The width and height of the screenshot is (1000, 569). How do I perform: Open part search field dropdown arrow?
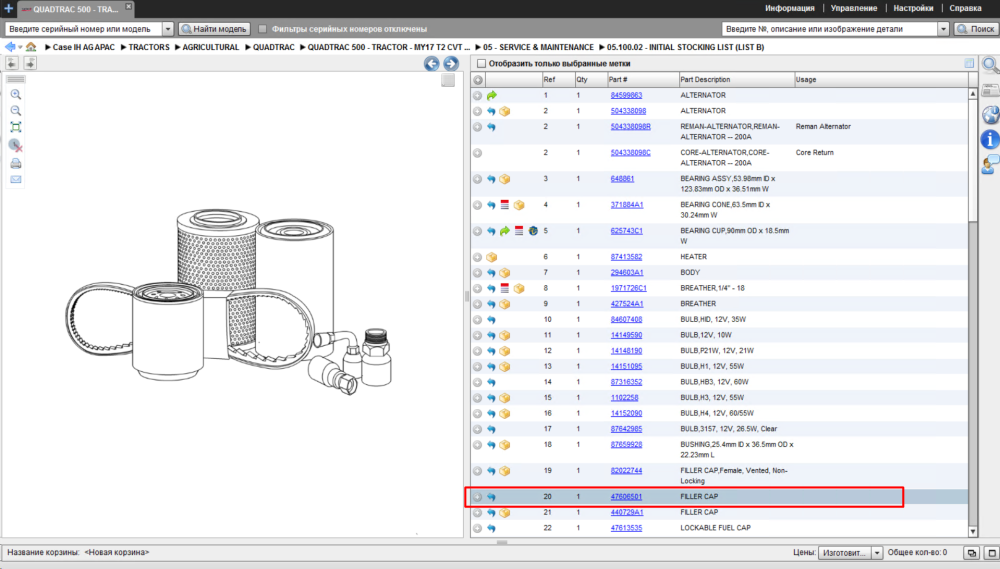coord(943,29)
